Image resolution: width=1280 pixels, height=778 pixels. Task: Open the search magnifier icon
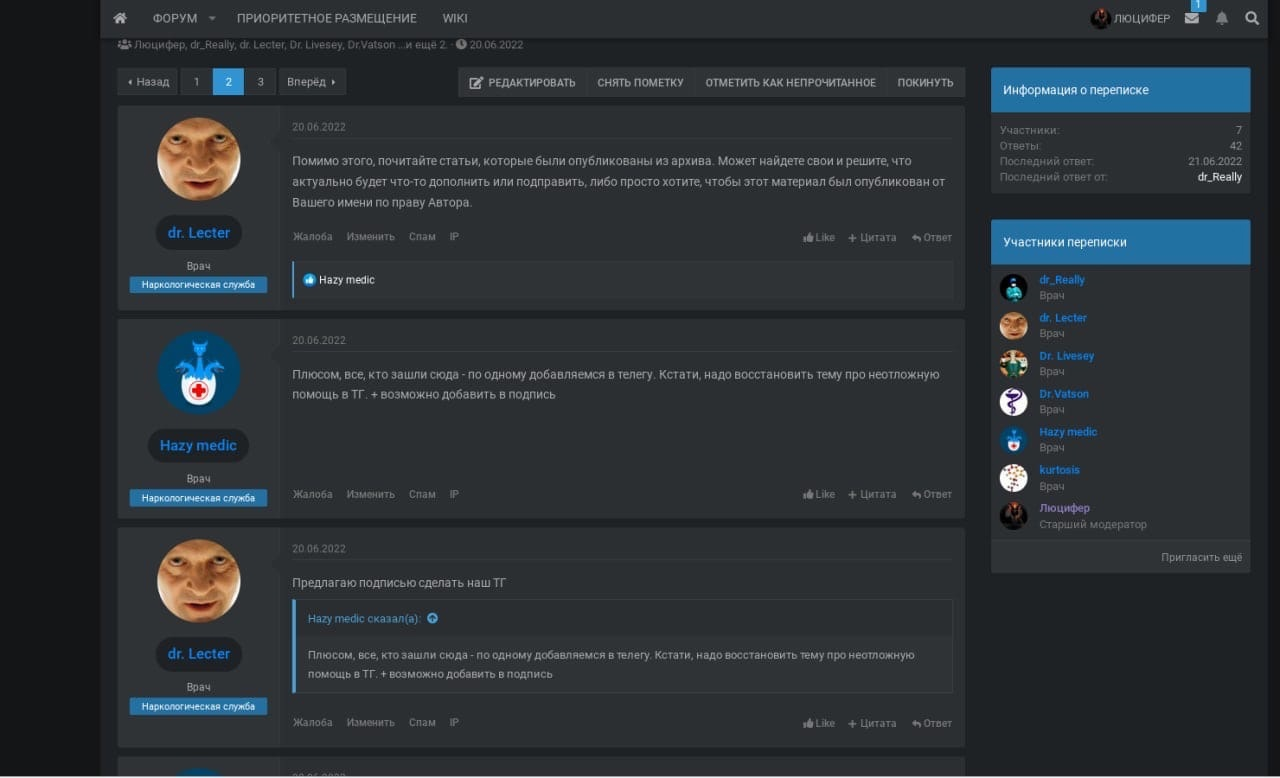tap(1252, 18)
